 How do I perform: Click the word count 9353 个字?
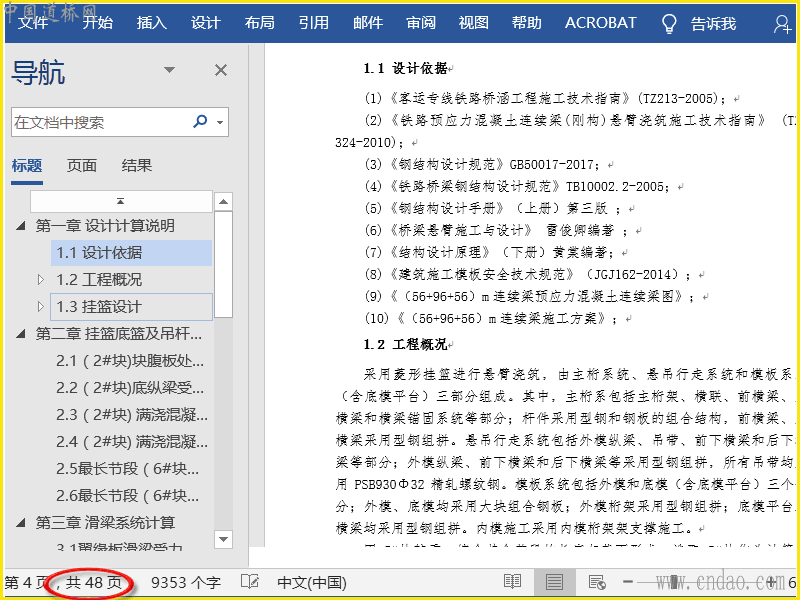click(186, 582)
